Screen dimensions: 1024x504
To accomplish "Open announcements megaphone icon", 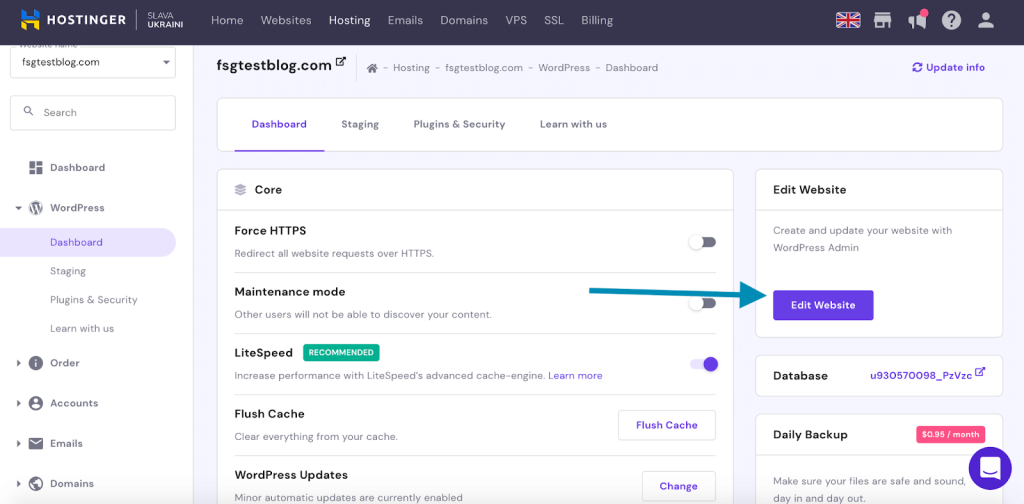I will tap(918, 20).
